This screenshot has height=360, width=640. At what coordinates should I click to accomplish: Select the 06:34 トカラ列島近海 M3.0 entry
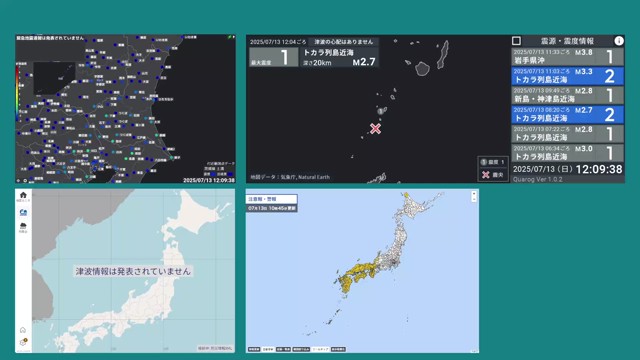(x=567, y=153)
